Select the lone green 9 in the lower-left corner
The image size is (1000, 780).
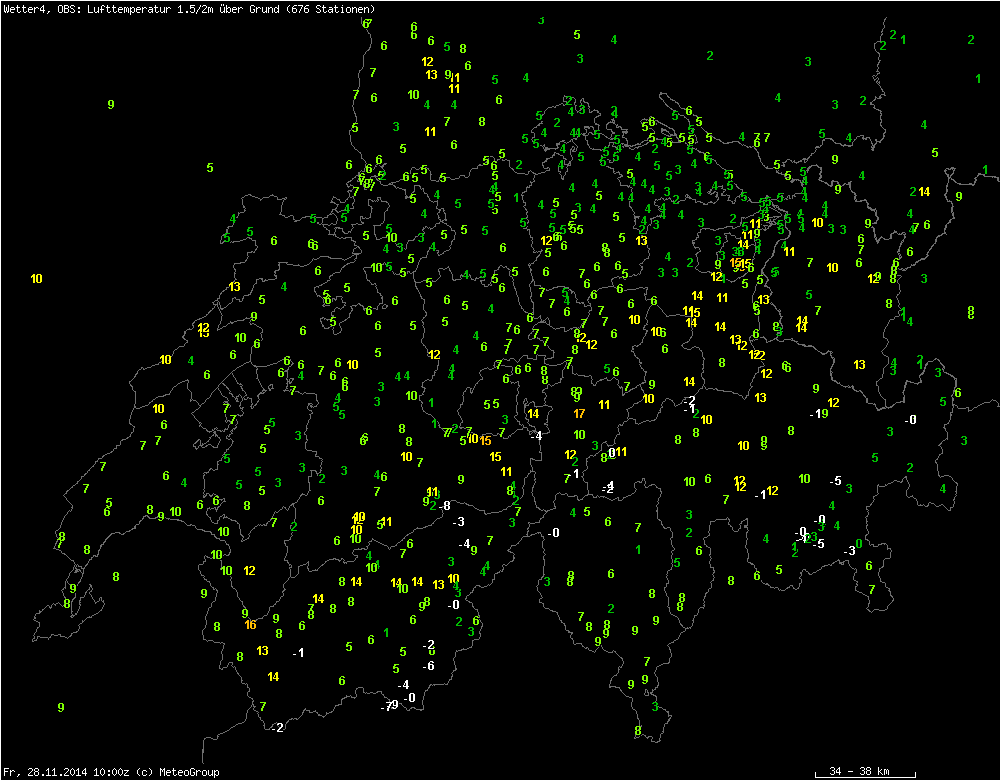[x=61, y=707]
